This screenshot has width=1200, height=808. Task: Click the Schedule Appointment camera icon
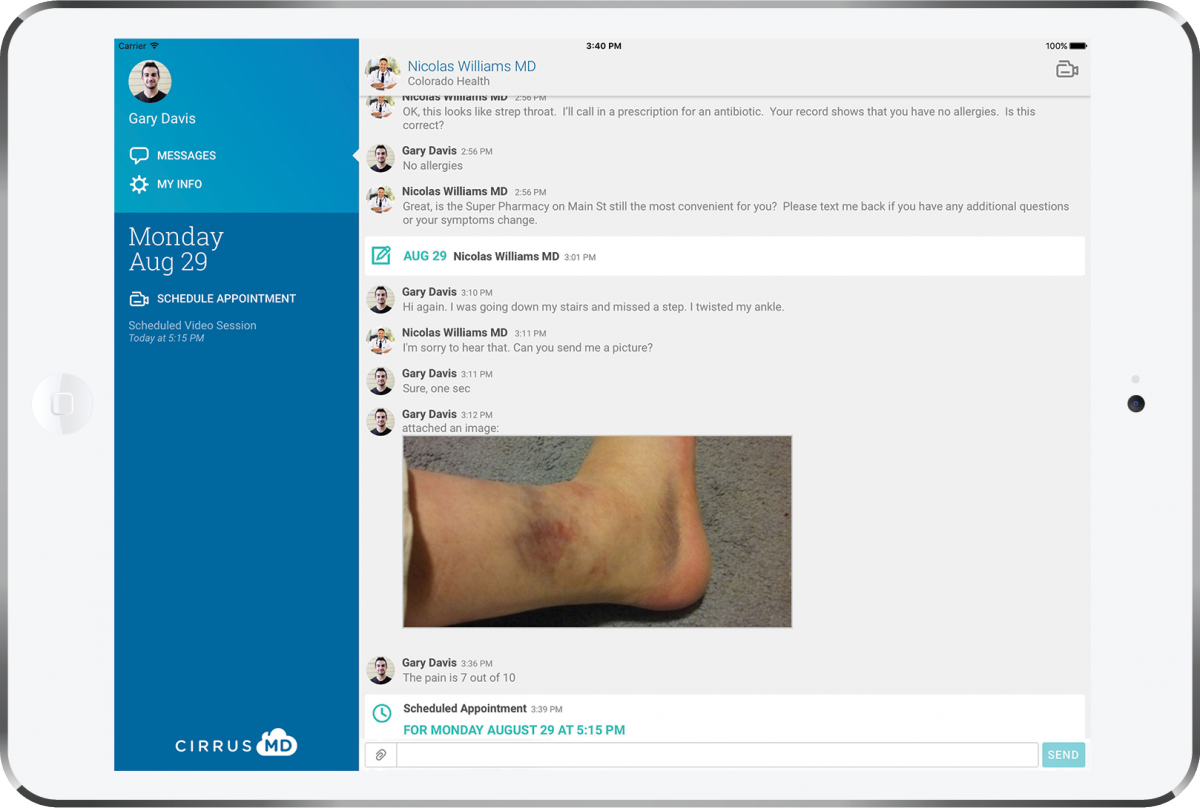(x=139, y=299)
